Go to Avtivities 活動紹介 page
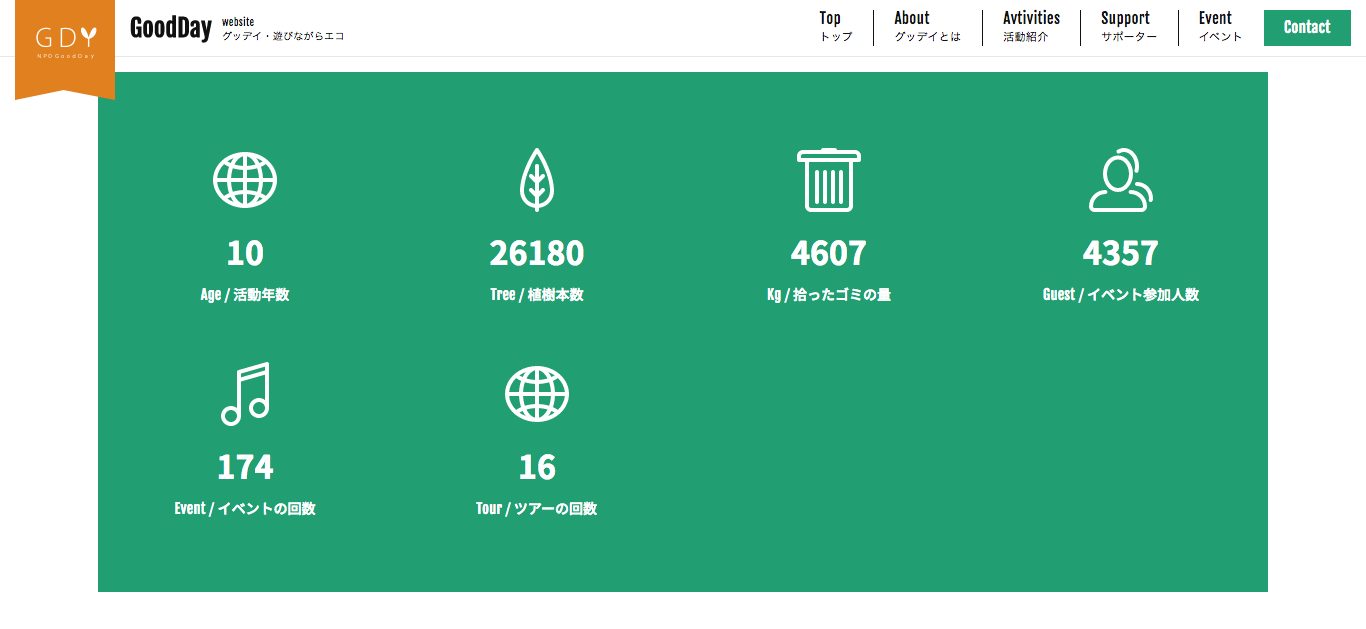Screen dimensions: 1366x629 pos(1031,27)
